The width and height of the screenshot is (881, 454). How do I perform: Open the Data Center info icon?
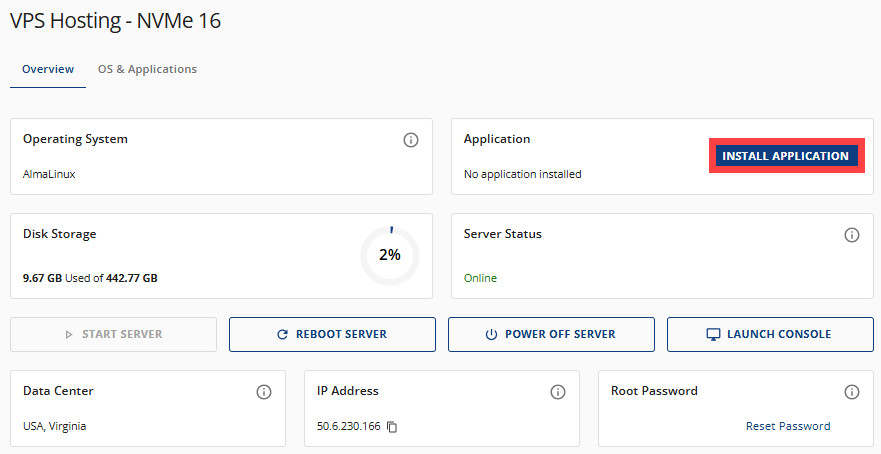(x=264, y=392)
